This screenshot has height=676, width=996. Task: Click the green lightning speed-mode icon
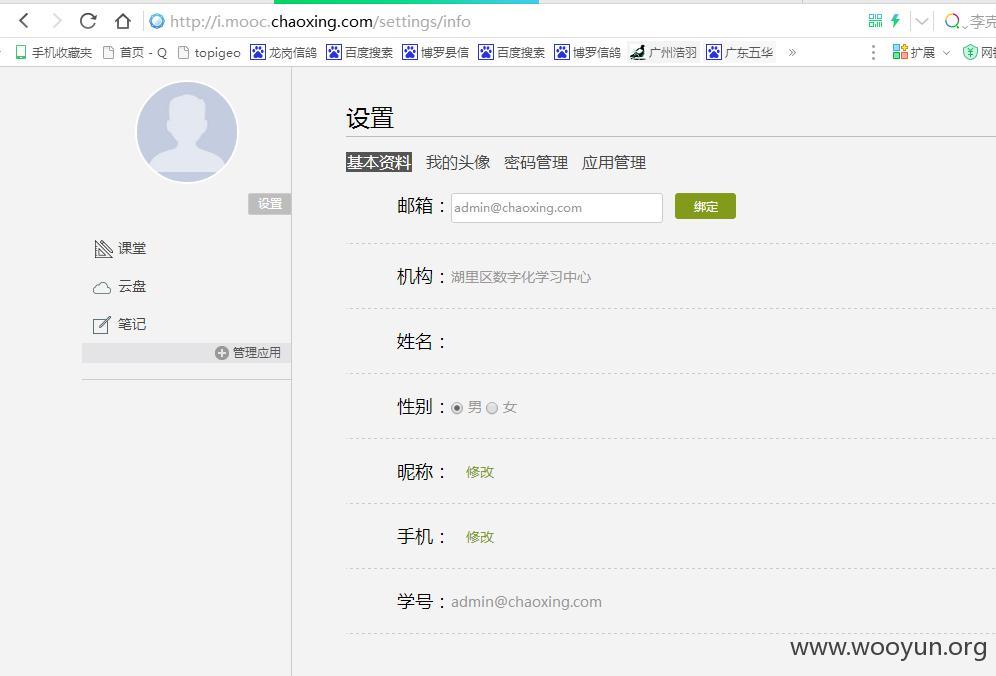[x=896, y=21]
